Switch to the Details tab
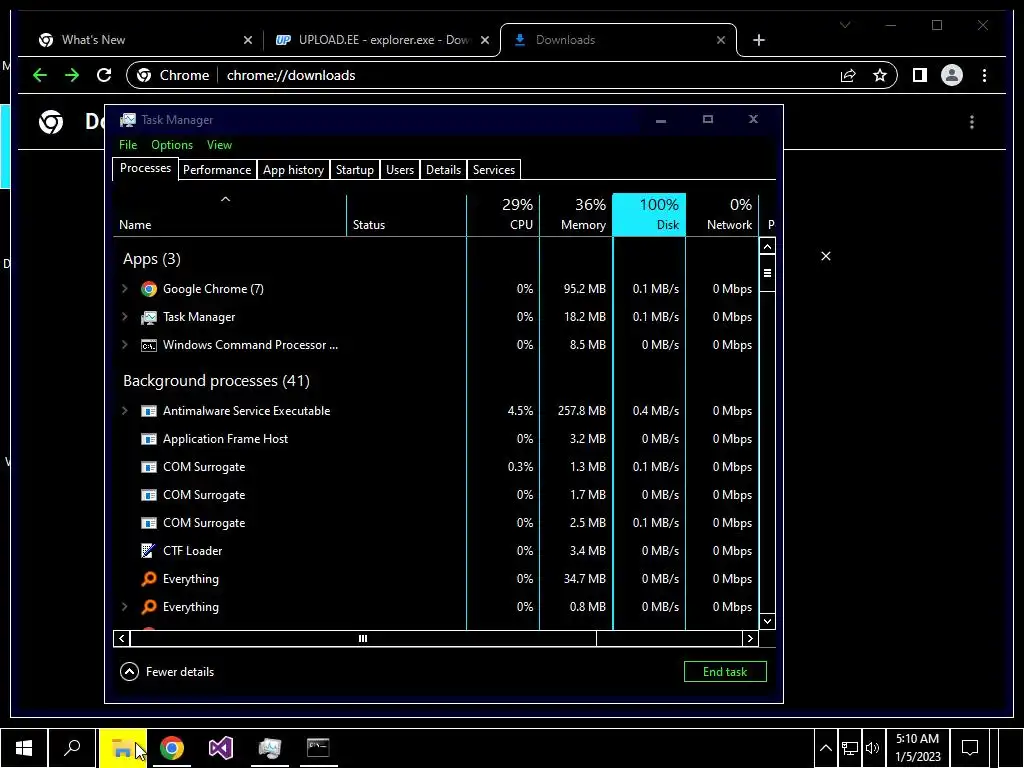The height and width of the screenshot is (768, 1024). tap(443, 170)
